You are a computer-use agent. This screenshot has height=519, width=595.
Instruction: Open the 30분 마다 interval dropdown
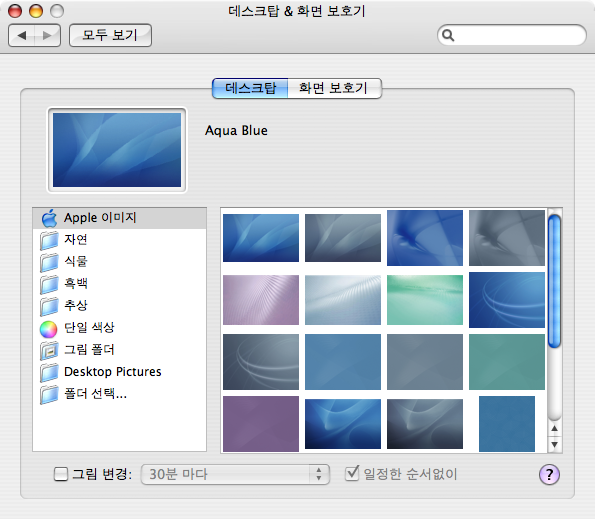pyautogui.click(x=235, y=474)
